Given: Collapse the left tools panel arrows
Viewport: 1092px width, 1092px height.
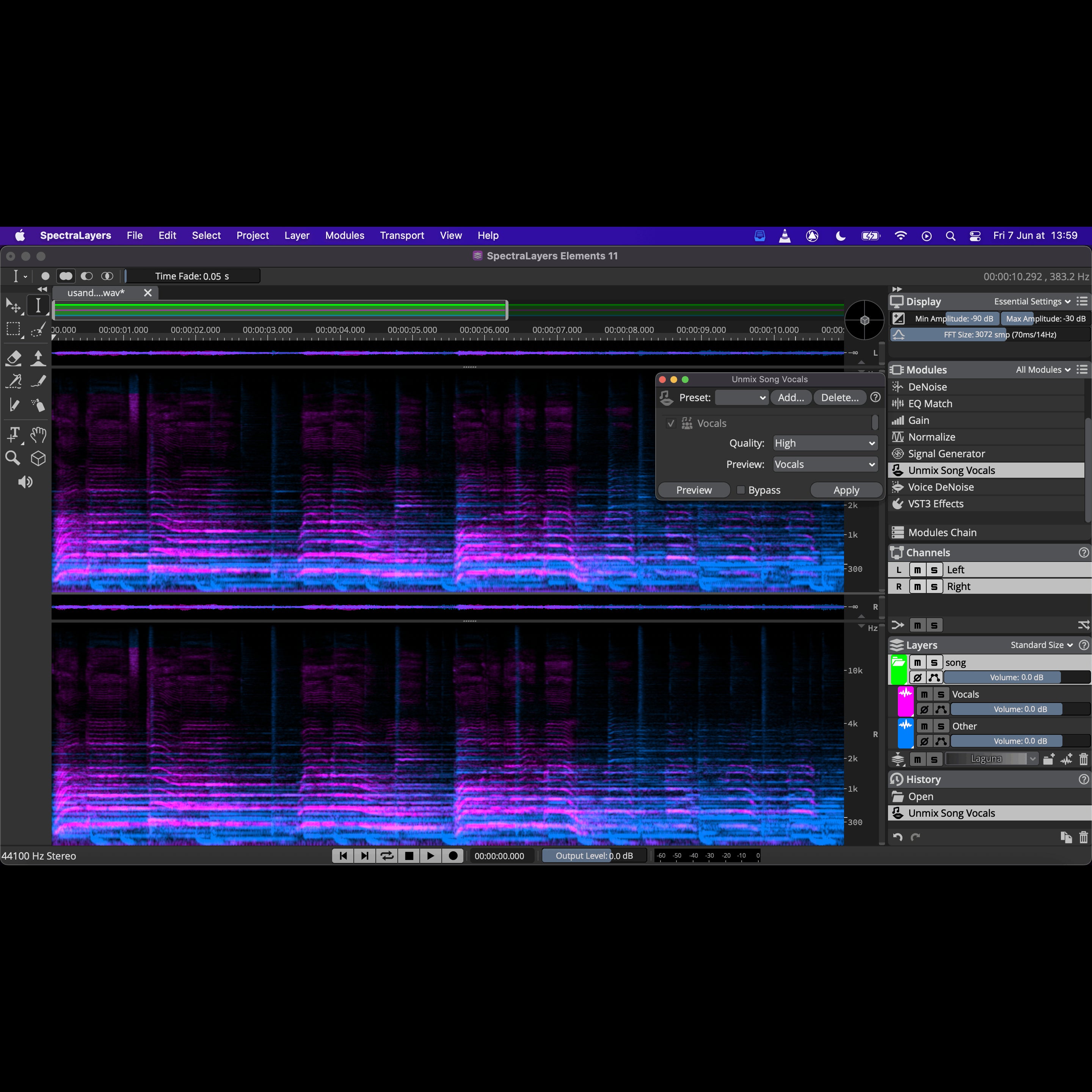Looking at the screenshot, I should pos(42,289).
